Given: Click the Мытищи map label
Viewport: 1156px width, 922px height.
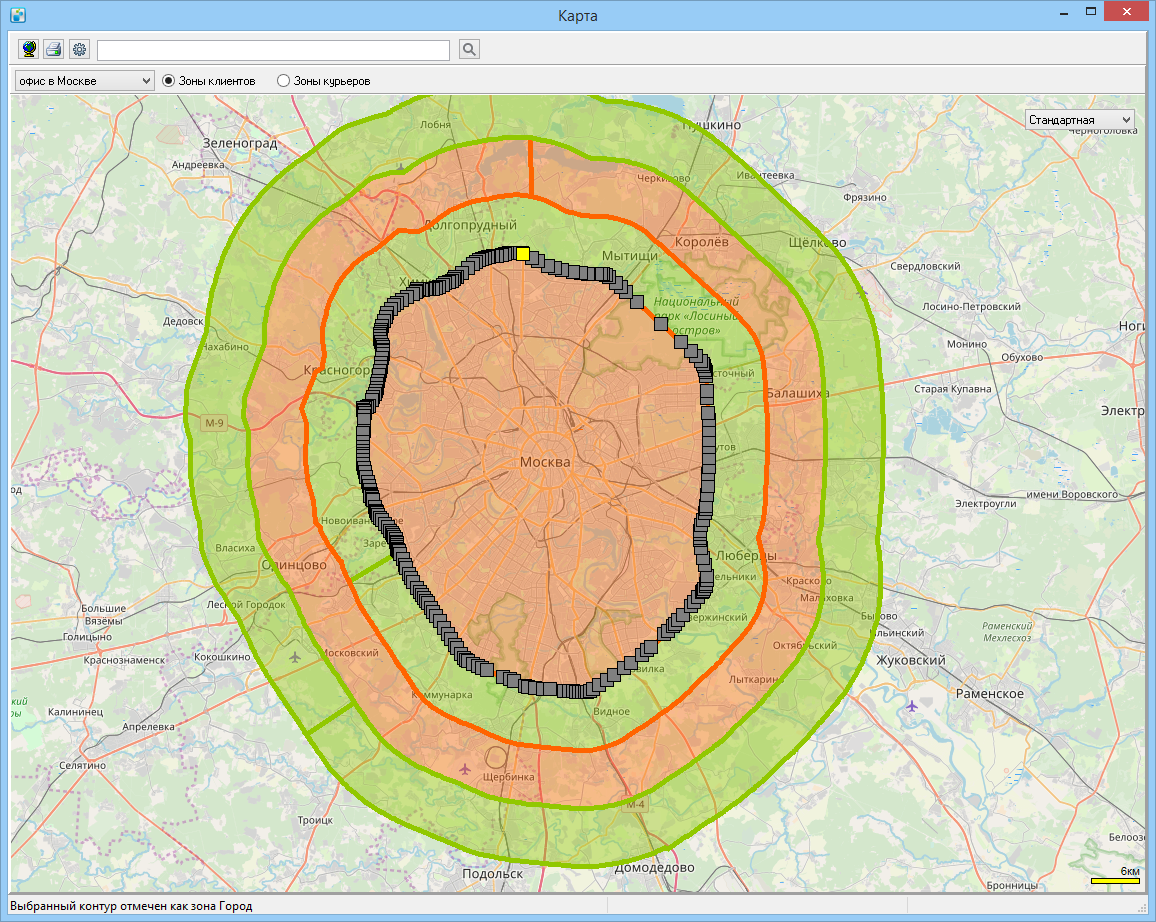Looking at the screenshot, I should pos(630,256).
